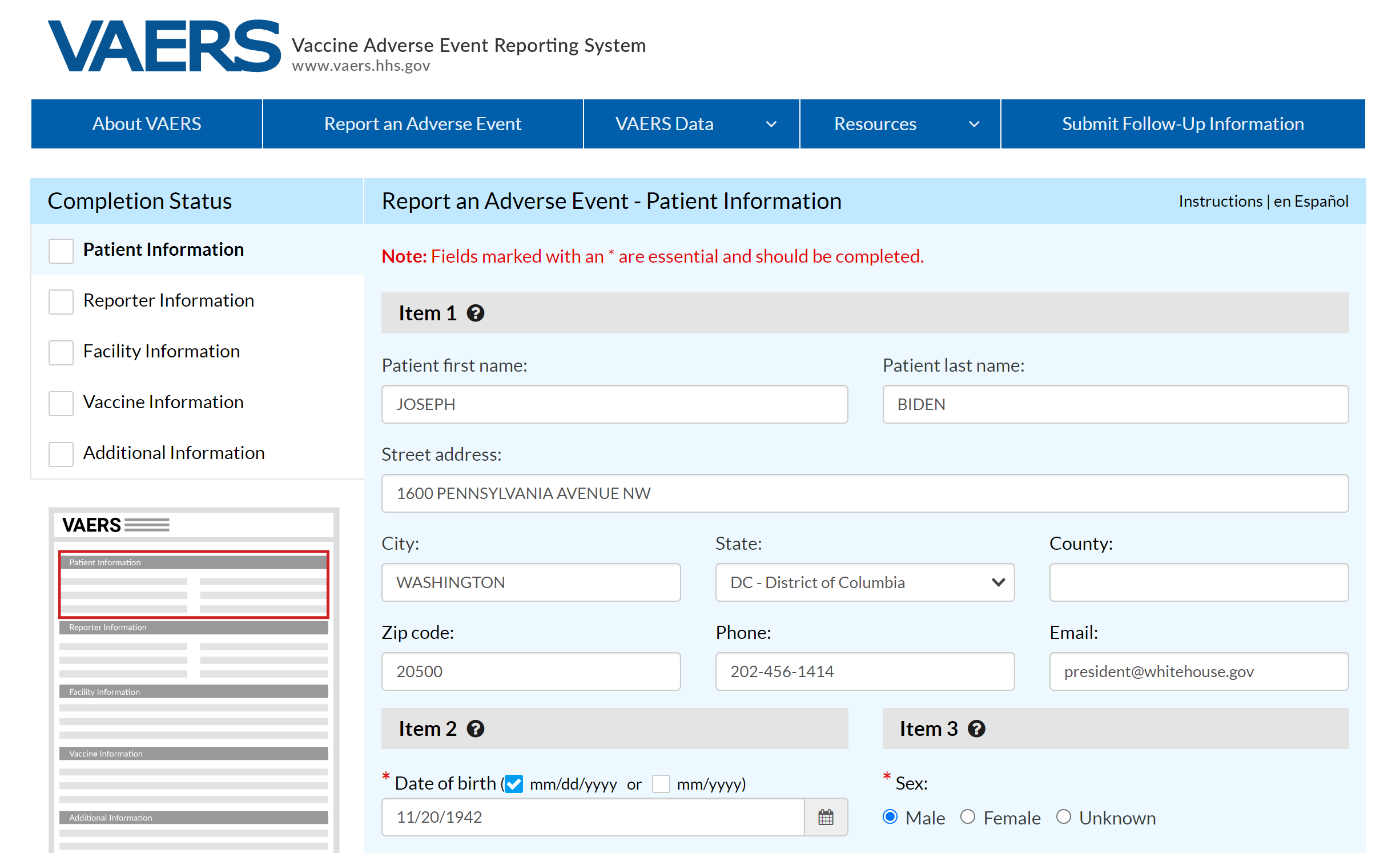Select the Male sex radio button
Image resolution: width=1400 pixels, height=853 pixels.
[890, 817]
